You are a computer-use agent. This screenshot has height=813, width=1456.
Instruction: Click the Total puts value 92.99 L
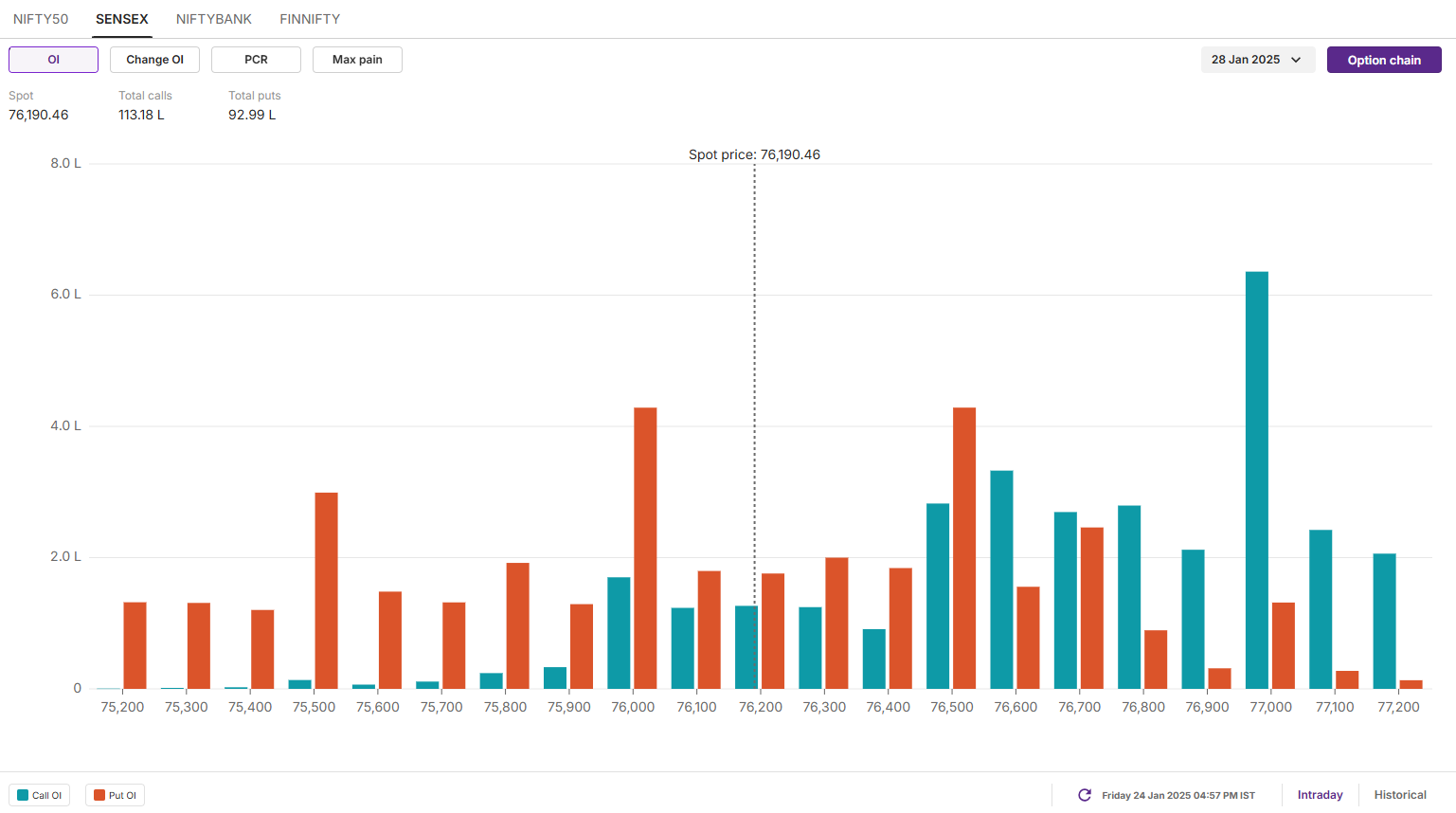click(x=252, y=115)
